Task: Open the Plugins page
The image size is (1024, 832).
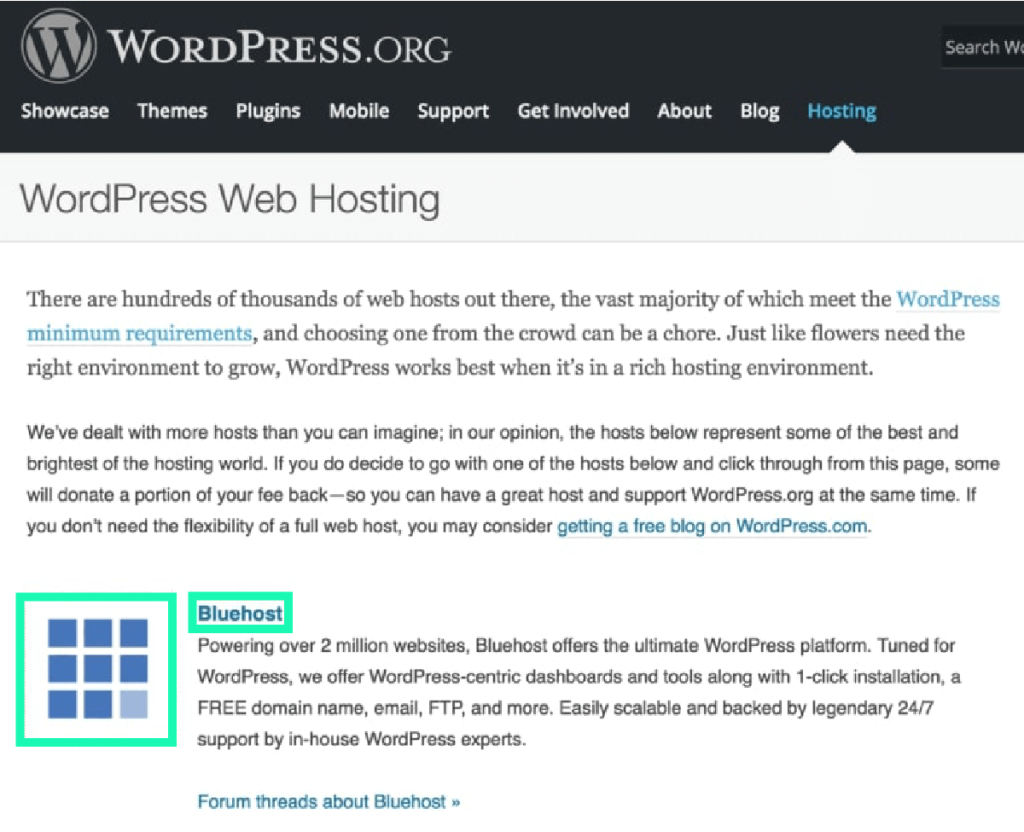Action: tap(268, 111)
